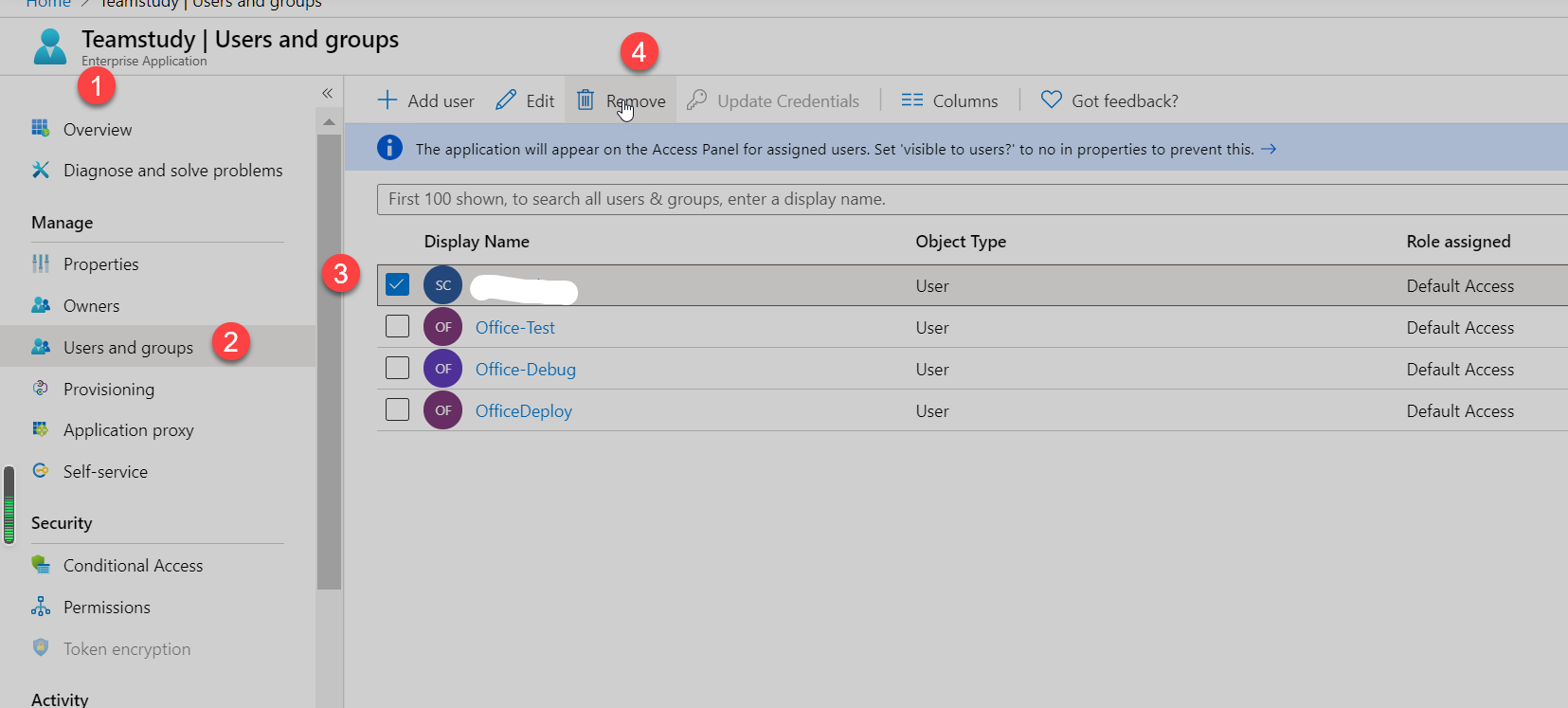This screenshot has width=1568, height=708.
Task: Check the Office-Debug row checkbox
Action: (397, 369)
